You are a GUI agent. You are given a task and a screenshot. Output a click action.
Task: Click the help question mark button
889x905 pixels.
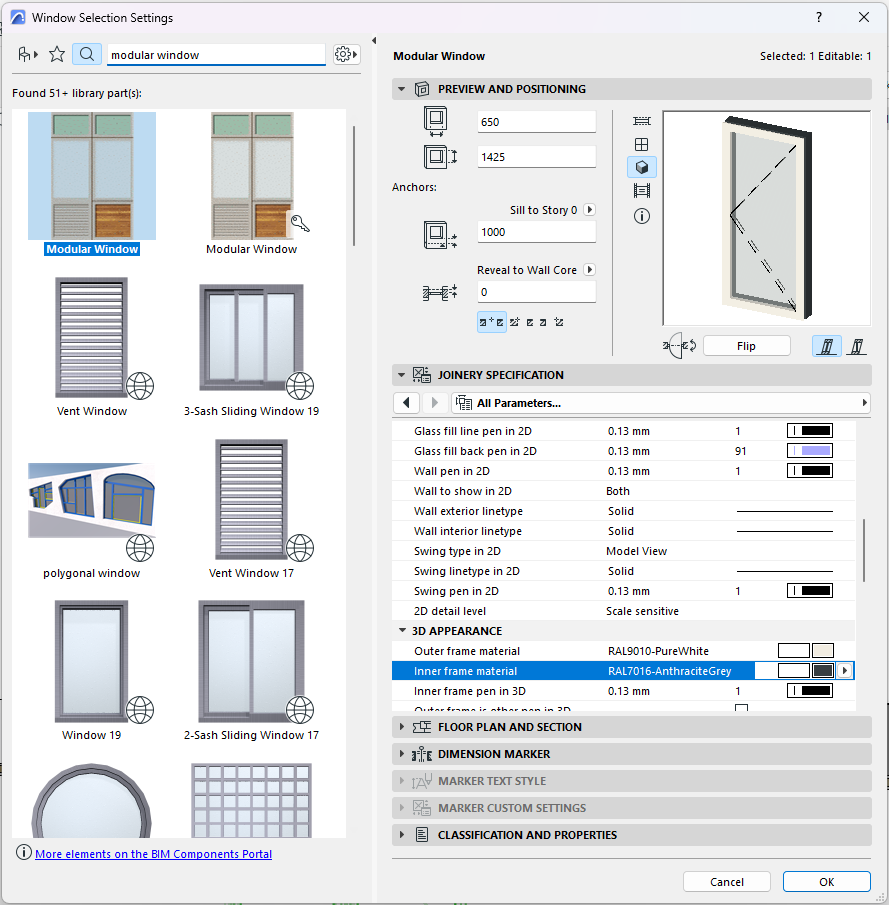click(x=819, y=17)
